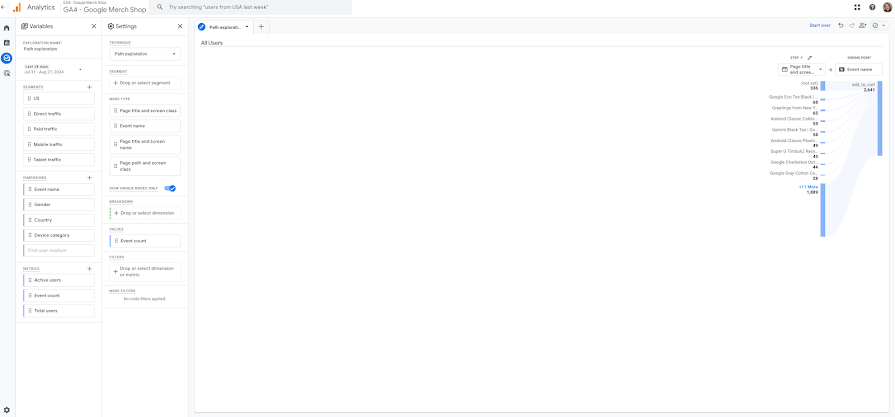Select the Device category dimension
This screenshot has width=895, height=417.
(x=59, y=236)
